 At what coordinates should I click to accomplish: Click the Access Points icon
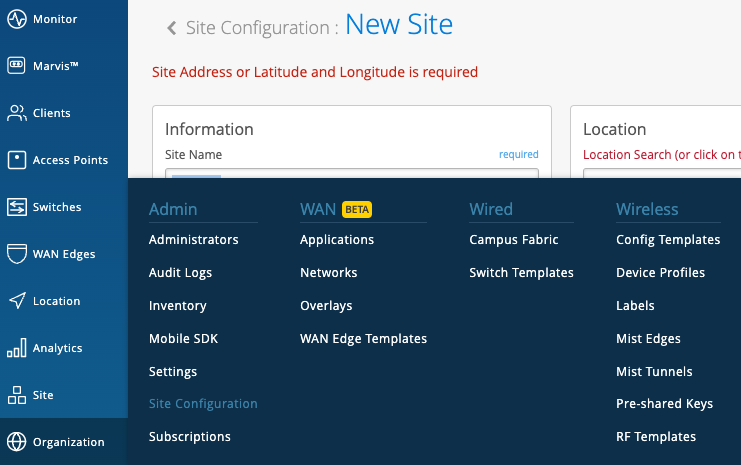(x=16, y=160)
